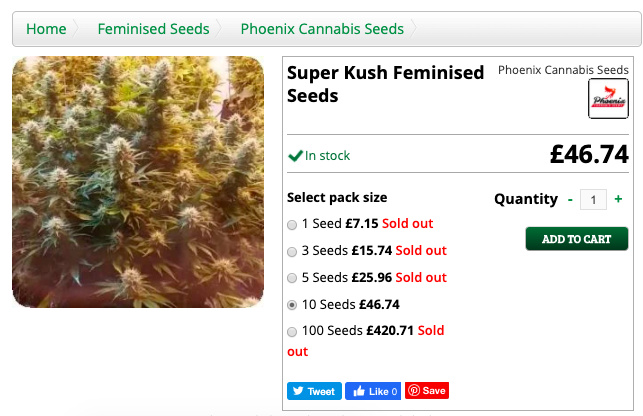The height and width of the screenshot is (416, 643).
Task: Decrease quantity with the minus button
Action: 570,200
